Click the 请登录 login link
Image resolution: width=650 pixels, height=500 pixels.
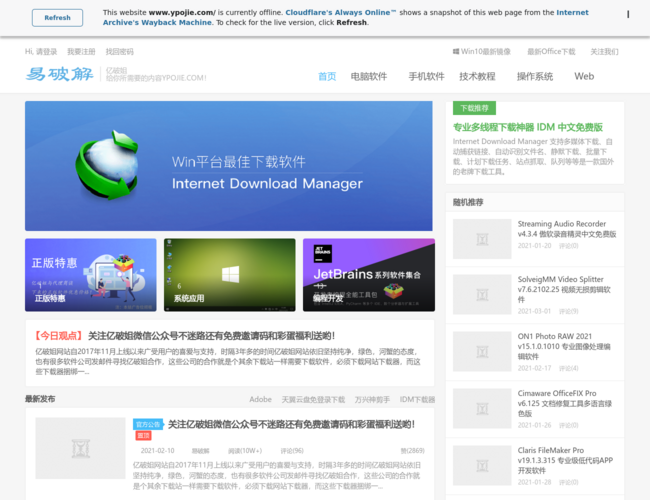click(x=46, y=51)
